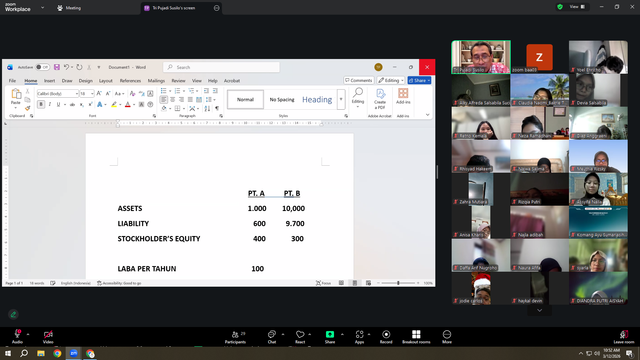640x360 pixels.
Task: Click Create a PDF icon
Action: point(380,99)
